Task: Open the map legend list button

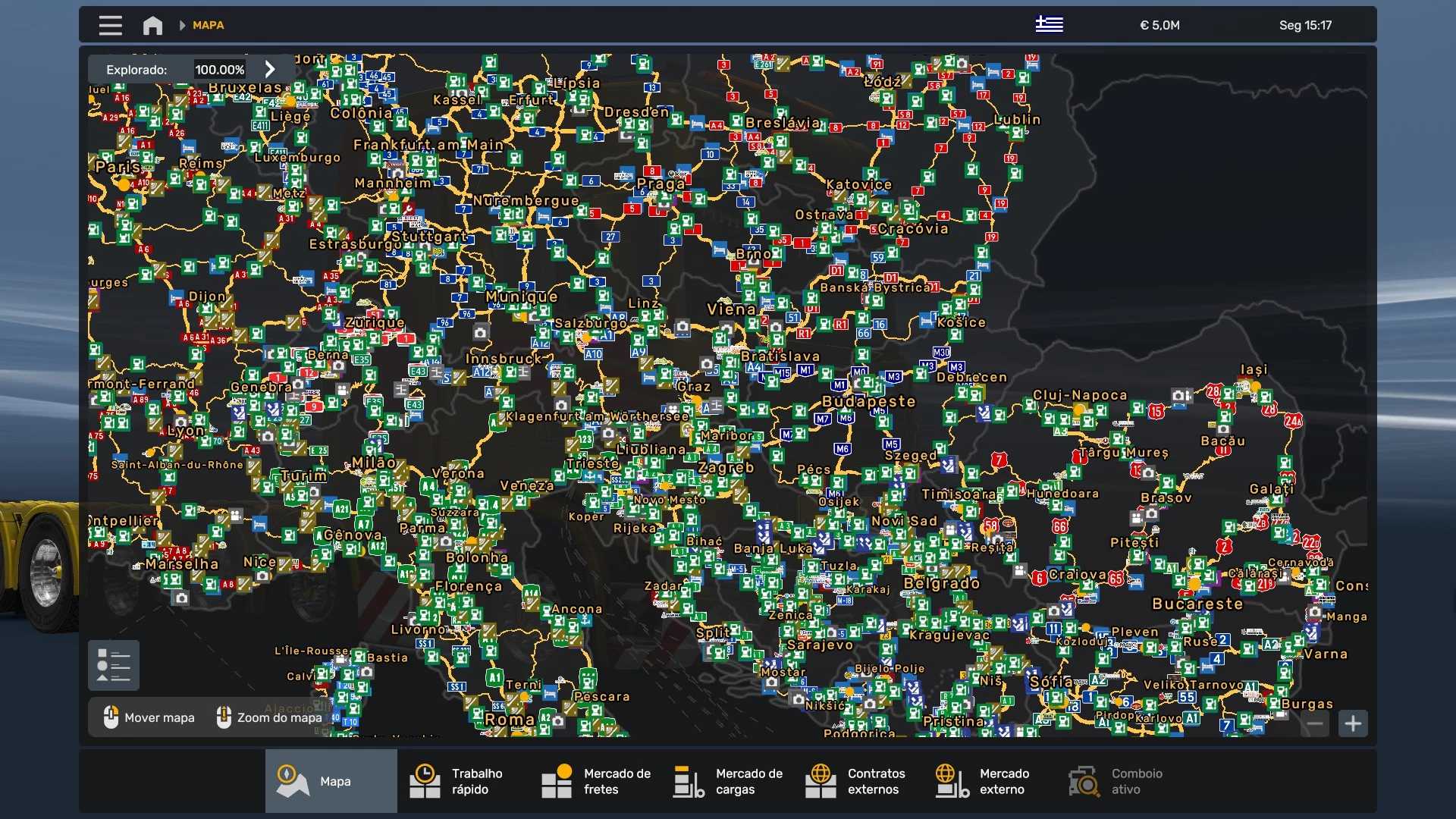Action: click(x=114, y=665)
